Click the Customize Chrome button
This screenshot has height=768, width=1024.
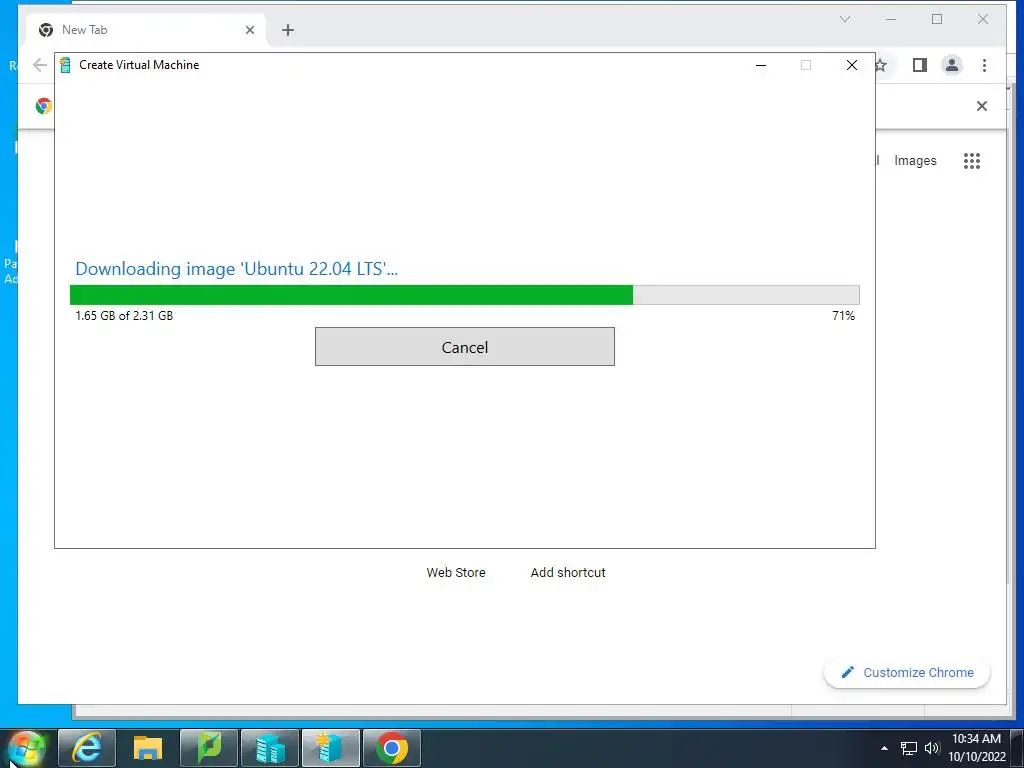point(907,673)
